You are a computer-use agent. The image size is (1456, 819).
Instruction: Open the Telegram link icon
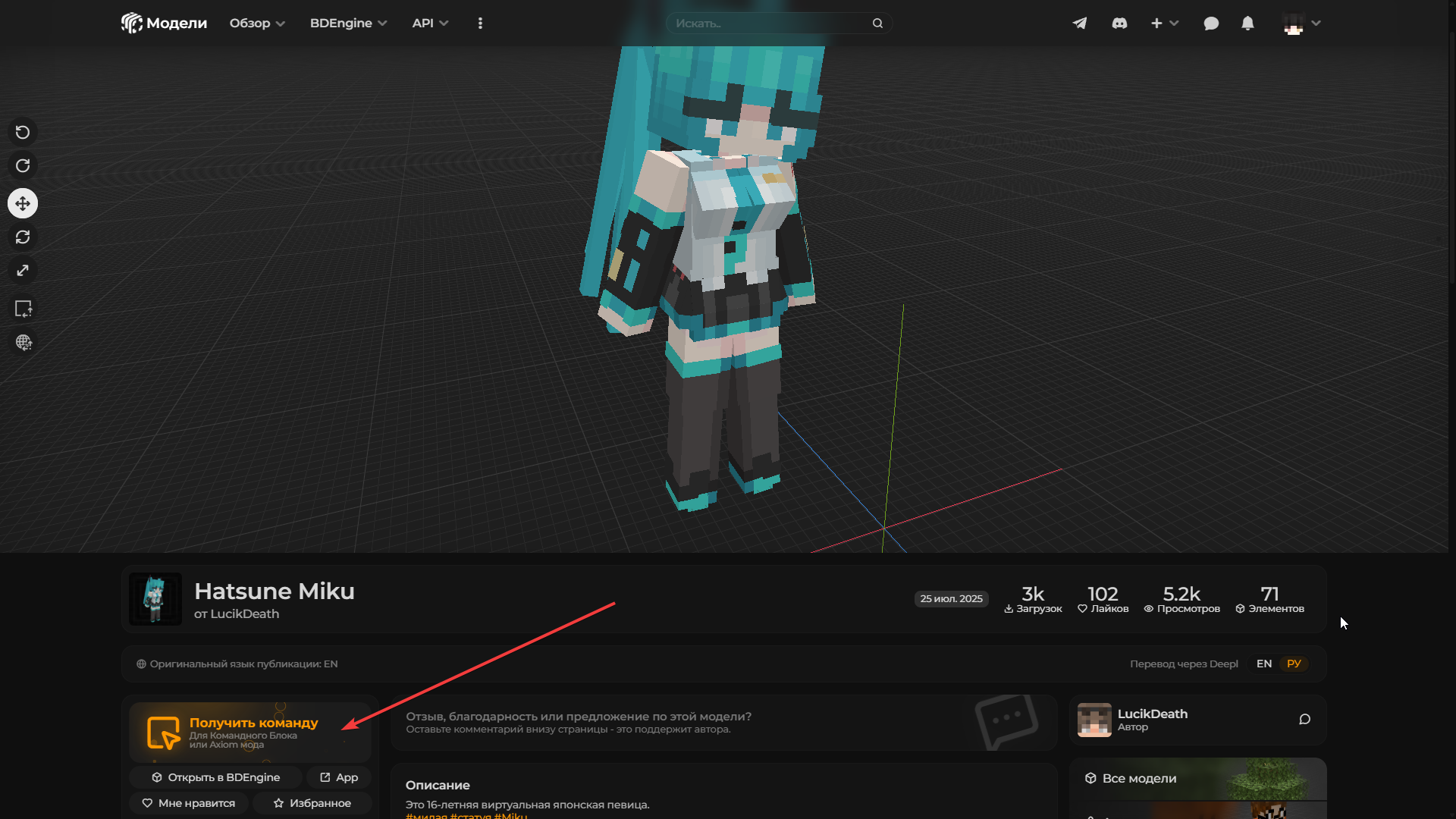point(1080,24)
